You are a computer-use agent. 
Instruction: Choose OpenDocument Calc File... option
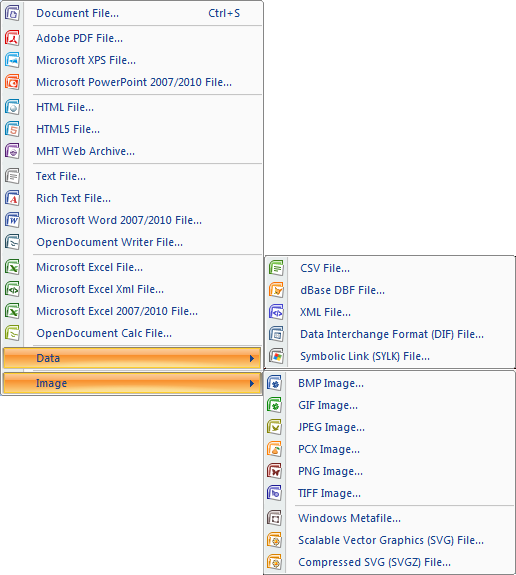(x=132, y=333)
